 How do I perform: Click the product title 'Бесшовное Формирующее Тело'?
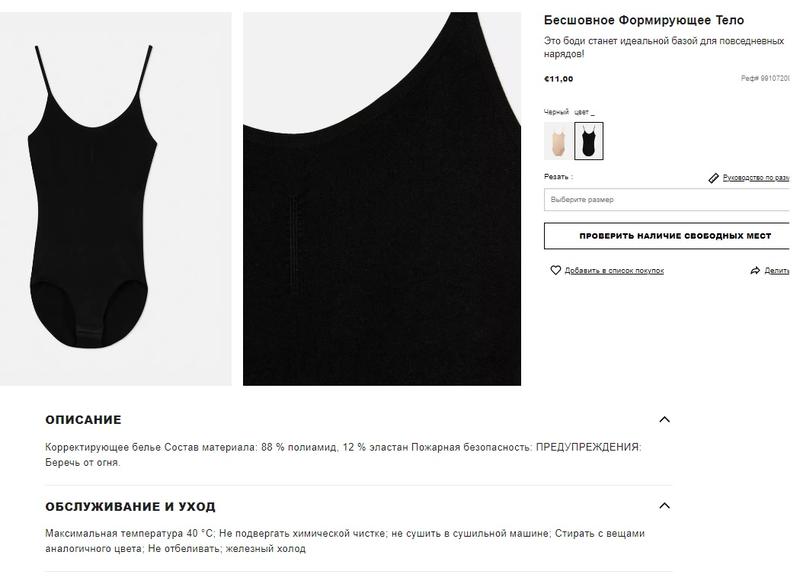[644, 20]
